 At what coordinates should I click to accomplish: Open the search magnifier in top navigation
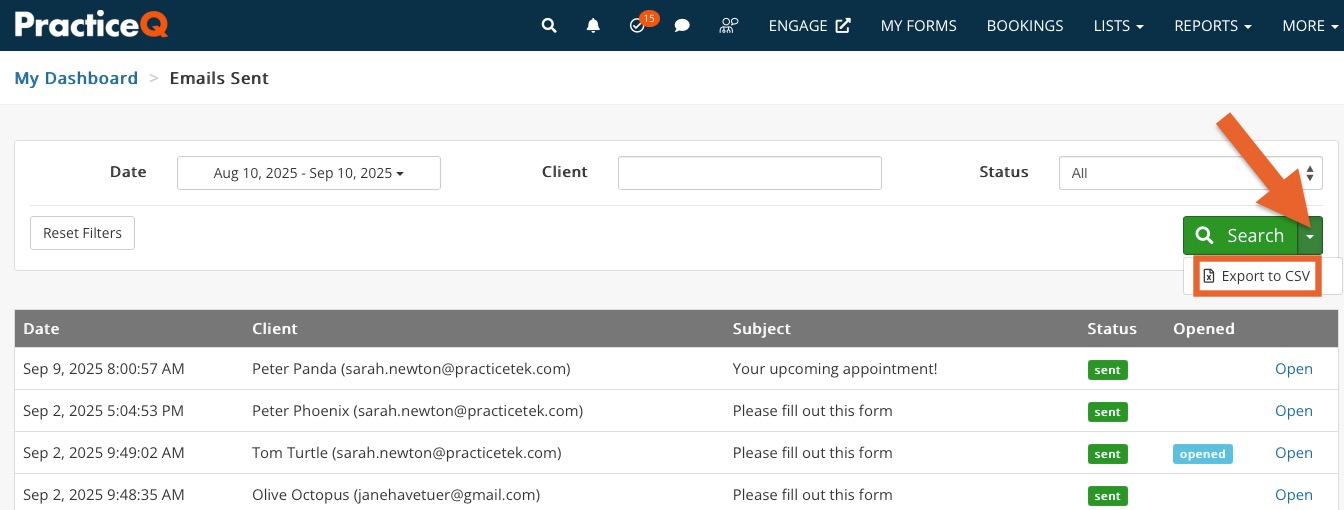pyautogui.click(x=548, y=26)
